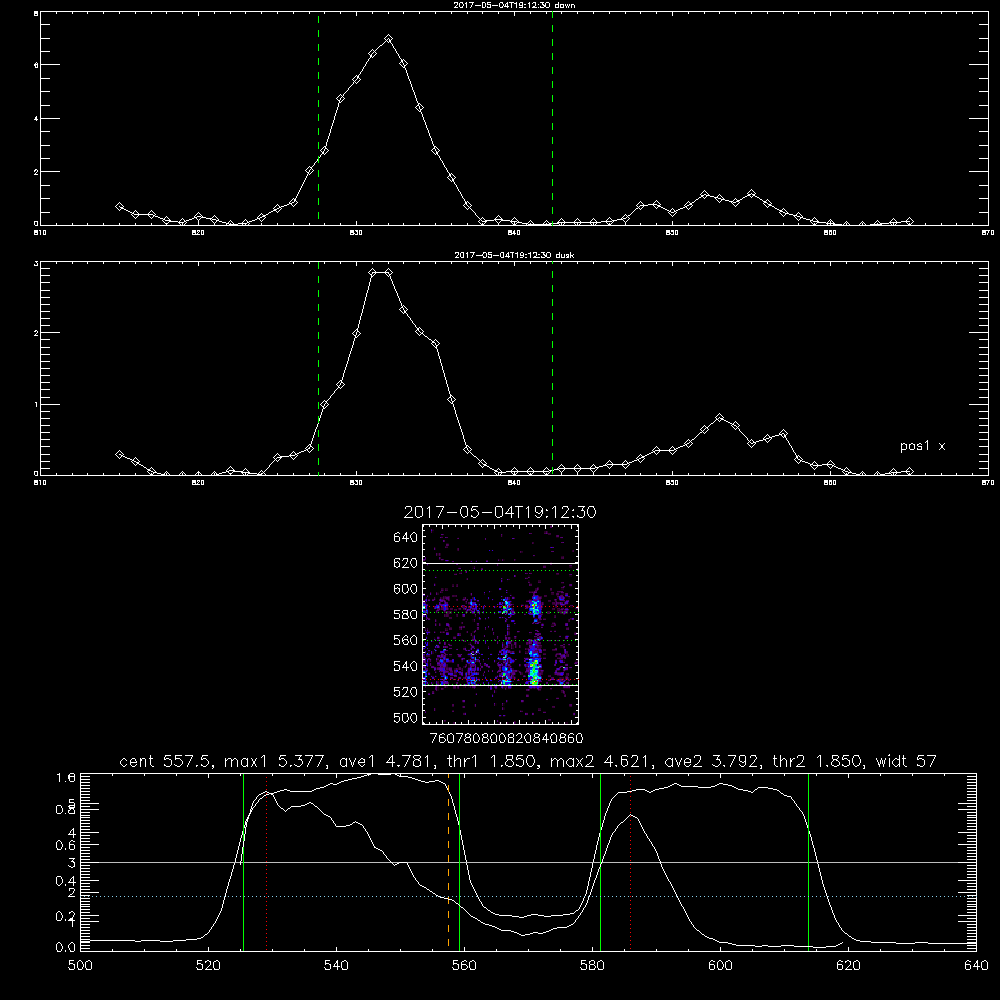
Task: Click the red dotted line near 586 in bottom plot
Action: pyautogui.click(x=630, y=861)
